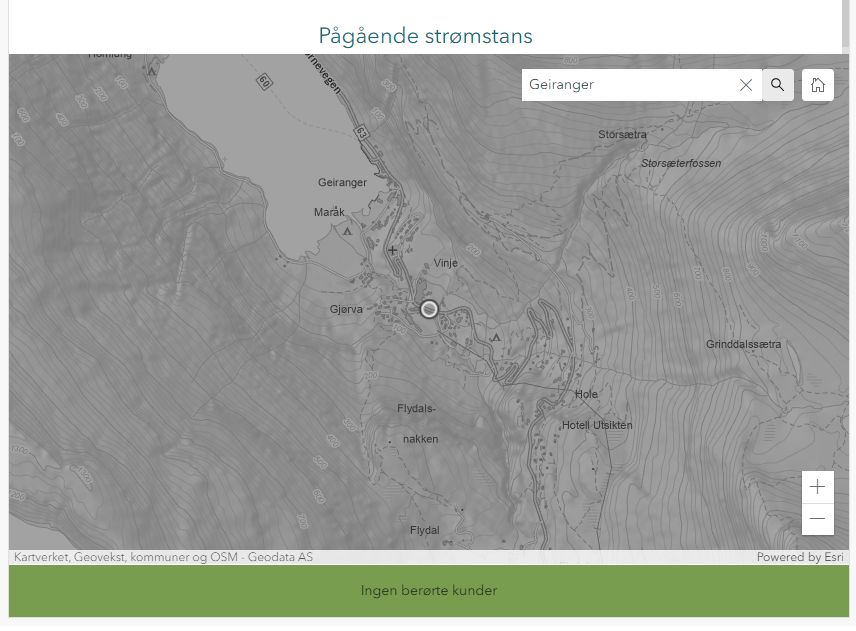Click the campsite triangle below Maråk label
856x631 pixels.
pos(347,230)
